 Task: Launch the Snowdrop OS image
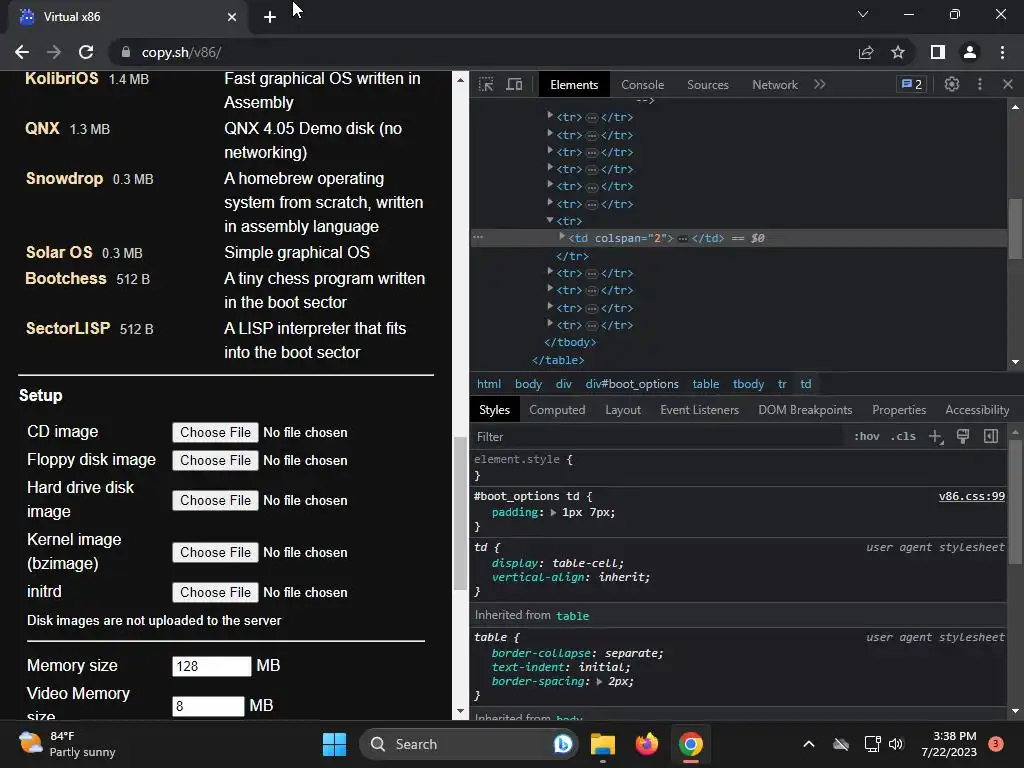coord(64,178)
